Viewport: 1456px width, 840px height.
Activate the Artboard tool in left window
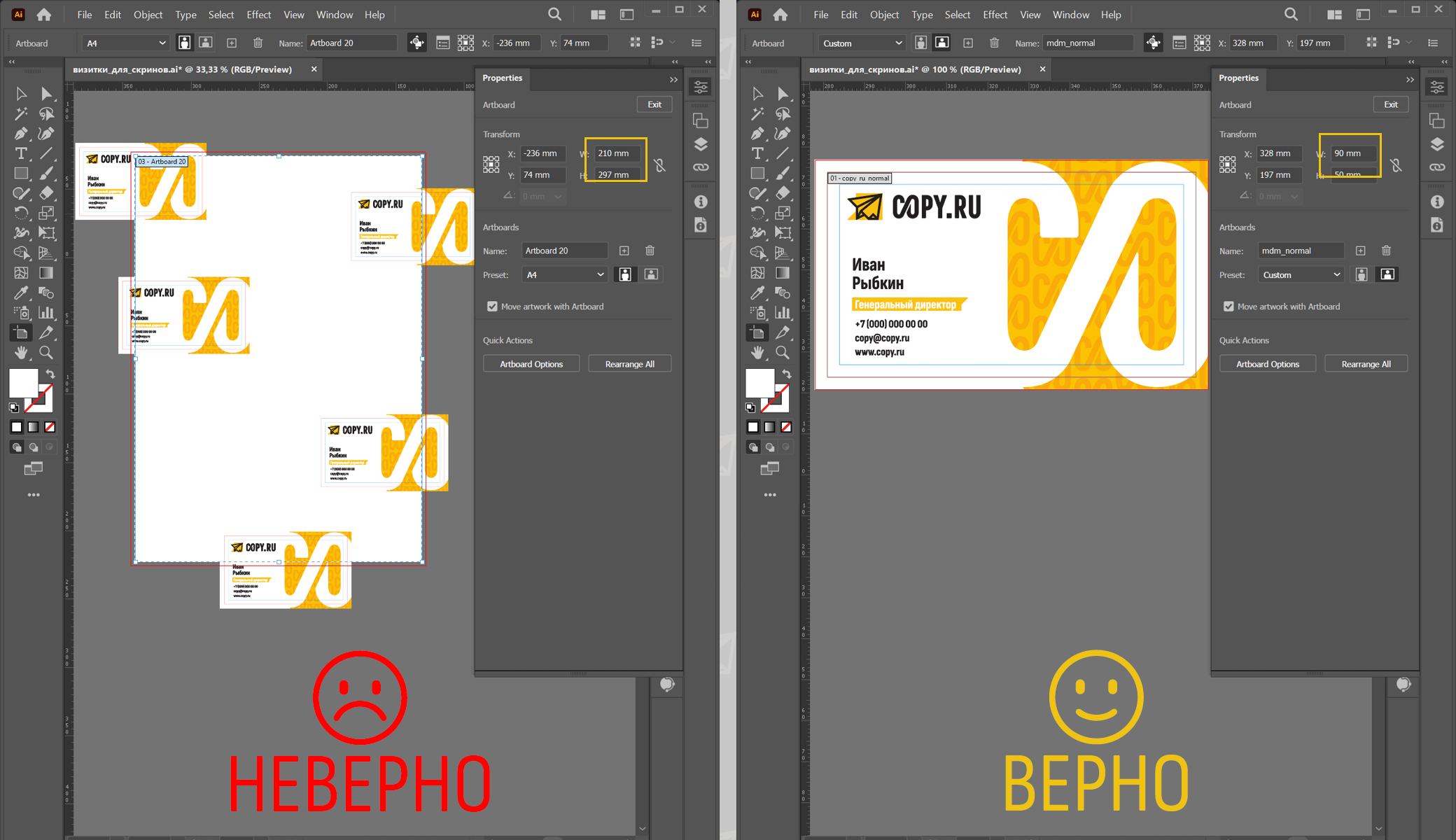(x=21, y=332)
